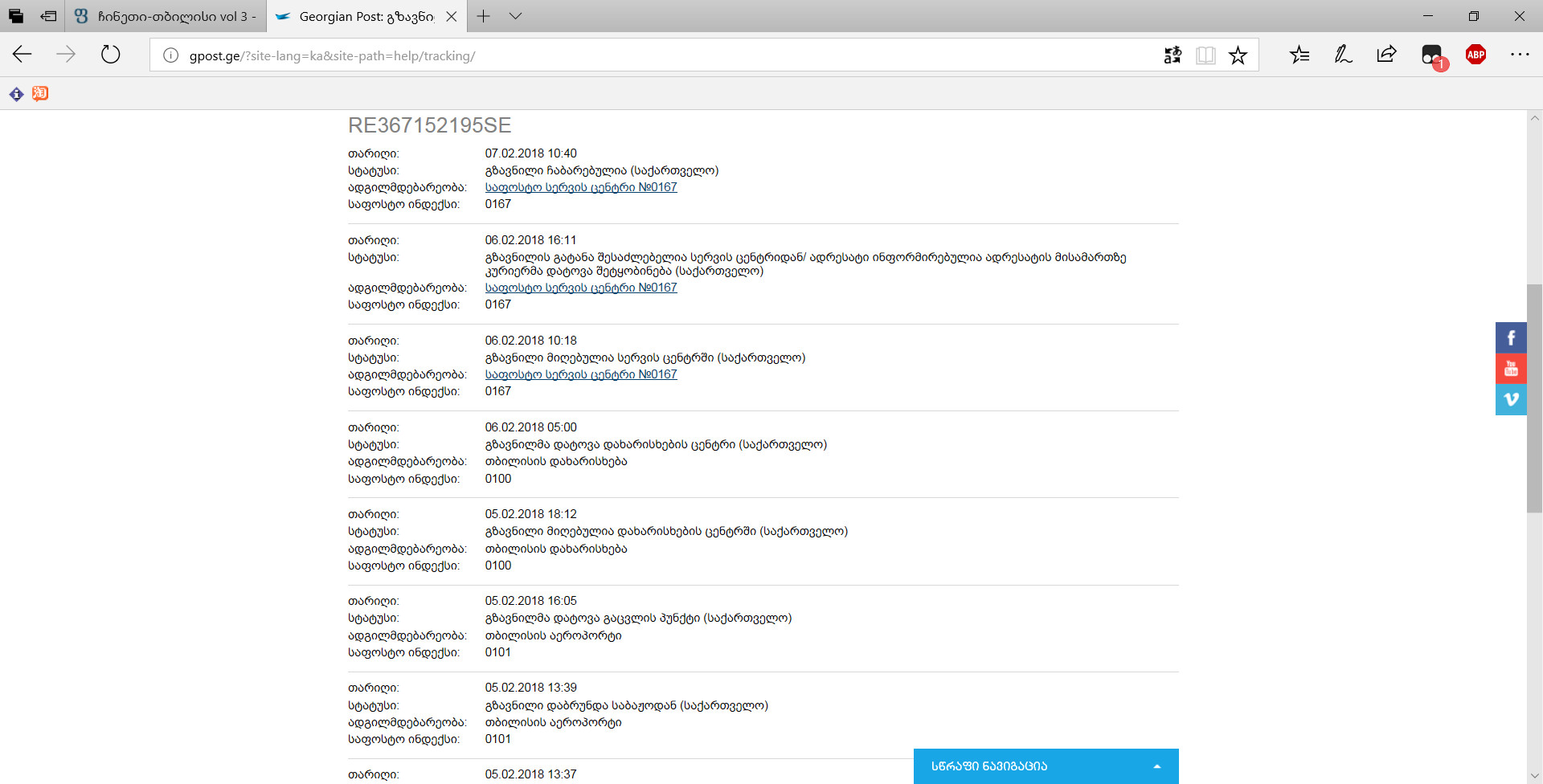
Task: Open service center №0167 link under 06.02.2018 10:18
Action: coord(581,374)
